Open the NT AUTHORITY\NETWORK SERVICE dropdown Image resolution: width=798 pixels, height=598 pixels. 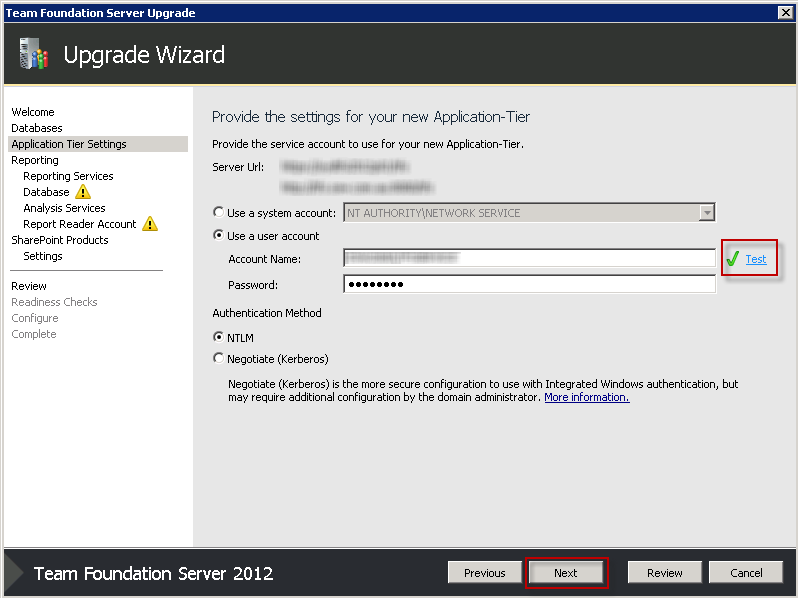pos(707,213)
